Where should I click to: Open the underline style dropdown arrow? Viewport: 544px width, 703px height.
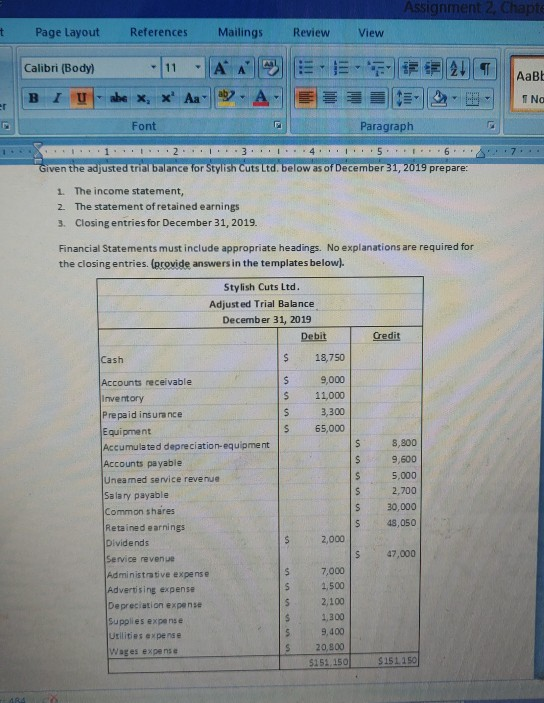[100, 97]
